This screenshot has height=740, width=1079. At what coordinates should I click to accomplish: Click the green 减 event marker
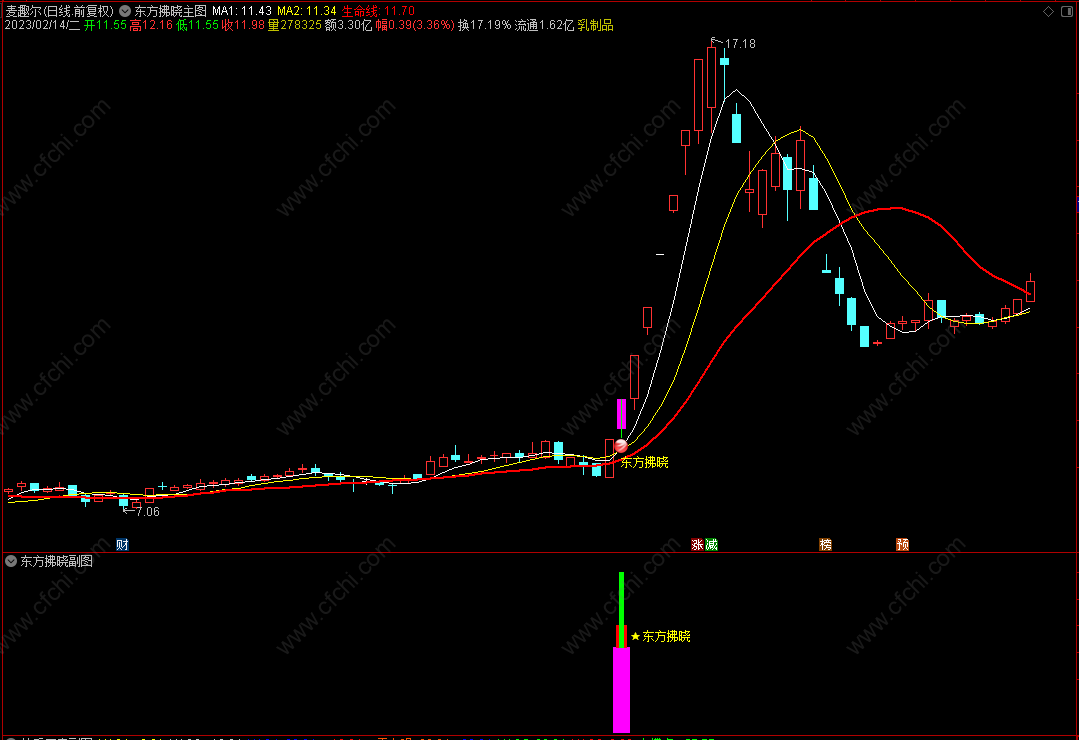tap(712, 545)
